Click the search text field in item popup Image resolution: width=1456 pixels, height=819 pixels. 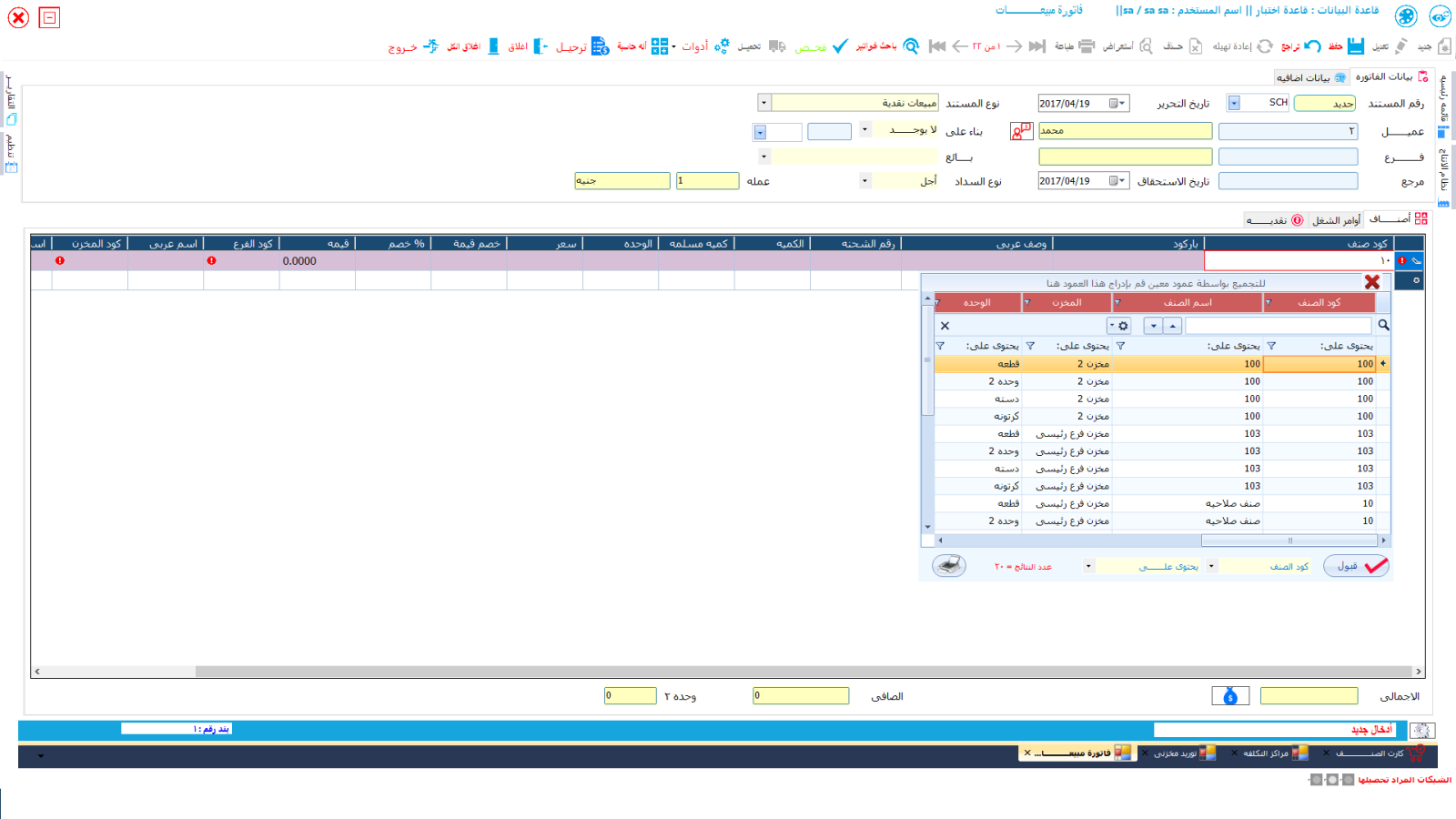click(x=1278, y=326)
